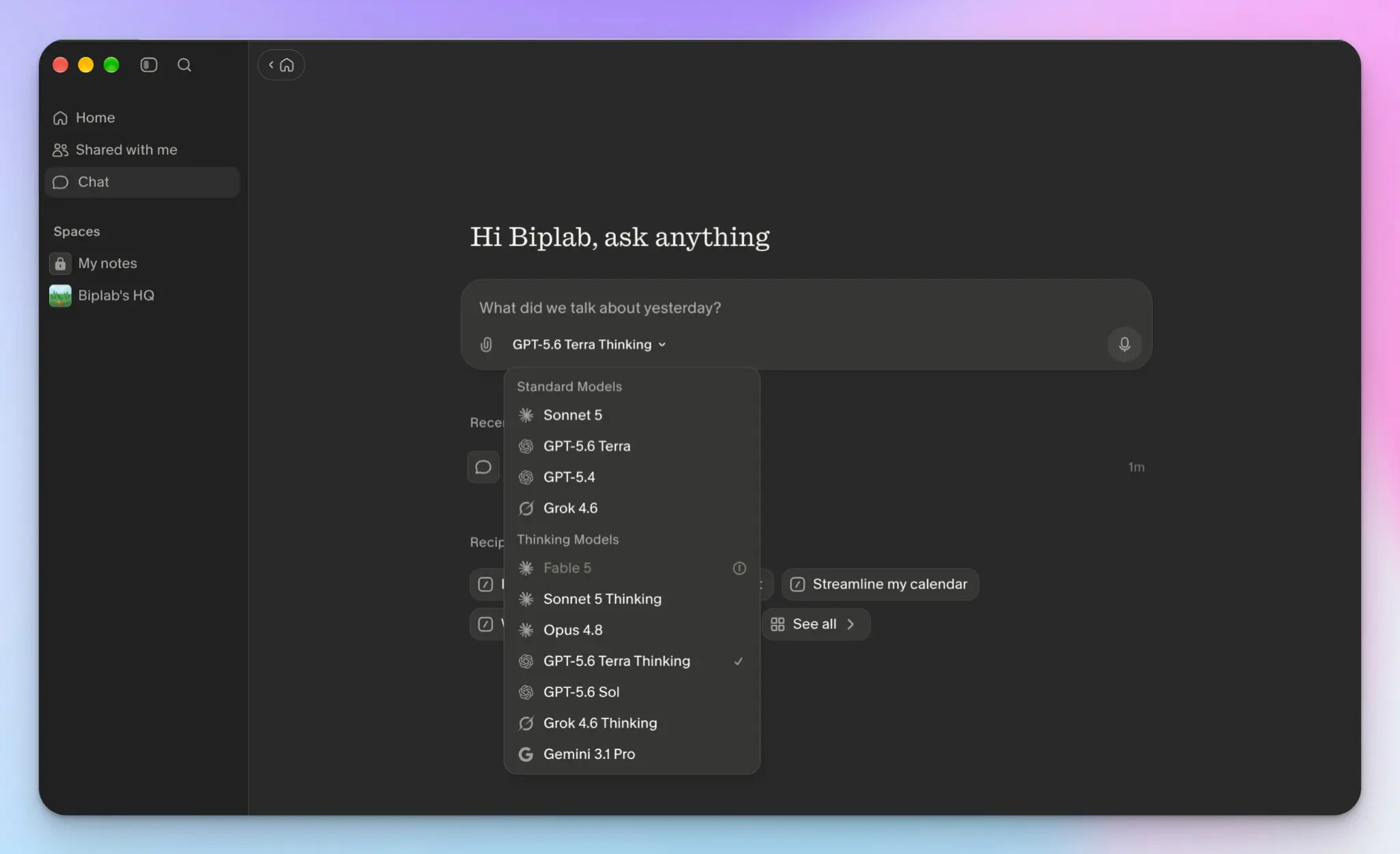Choose Fable 5 thinking model
Image resolution: width=1400 pixels, height=854 pixels.
632,568
